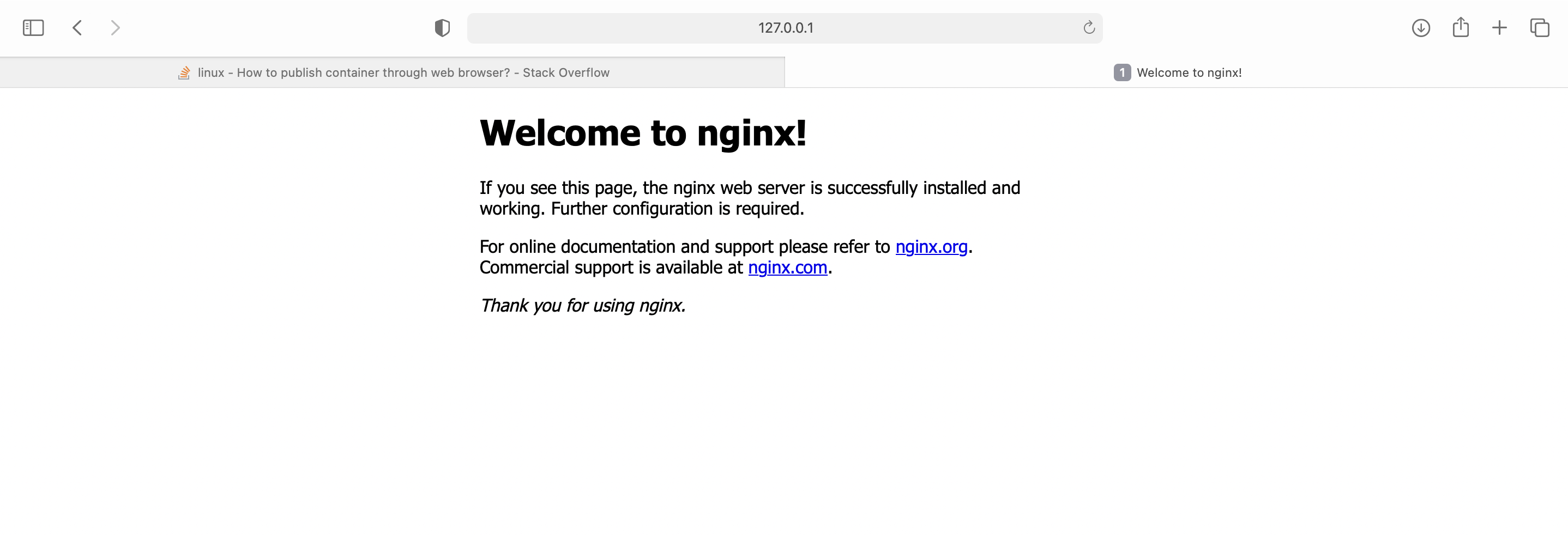The image size is (1568, 535).
Task: Open the nginx.com link
Action: coord(787,267)
